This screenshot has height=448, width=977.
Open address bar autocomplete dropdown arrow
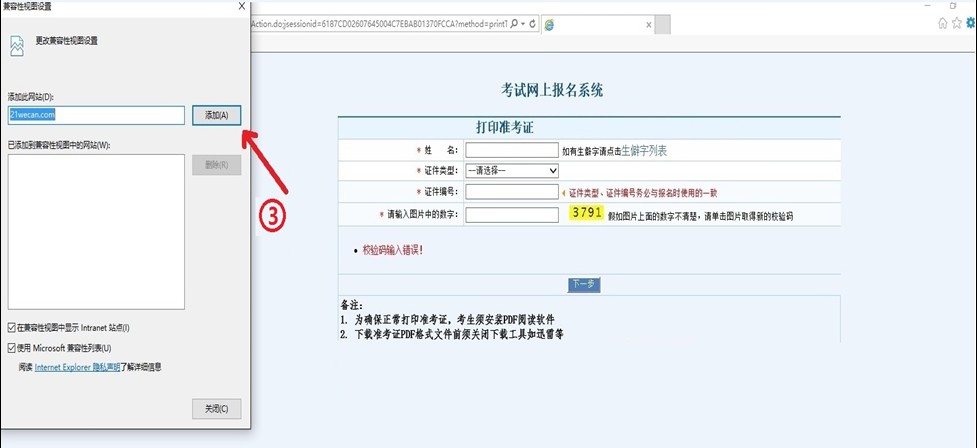521,22
